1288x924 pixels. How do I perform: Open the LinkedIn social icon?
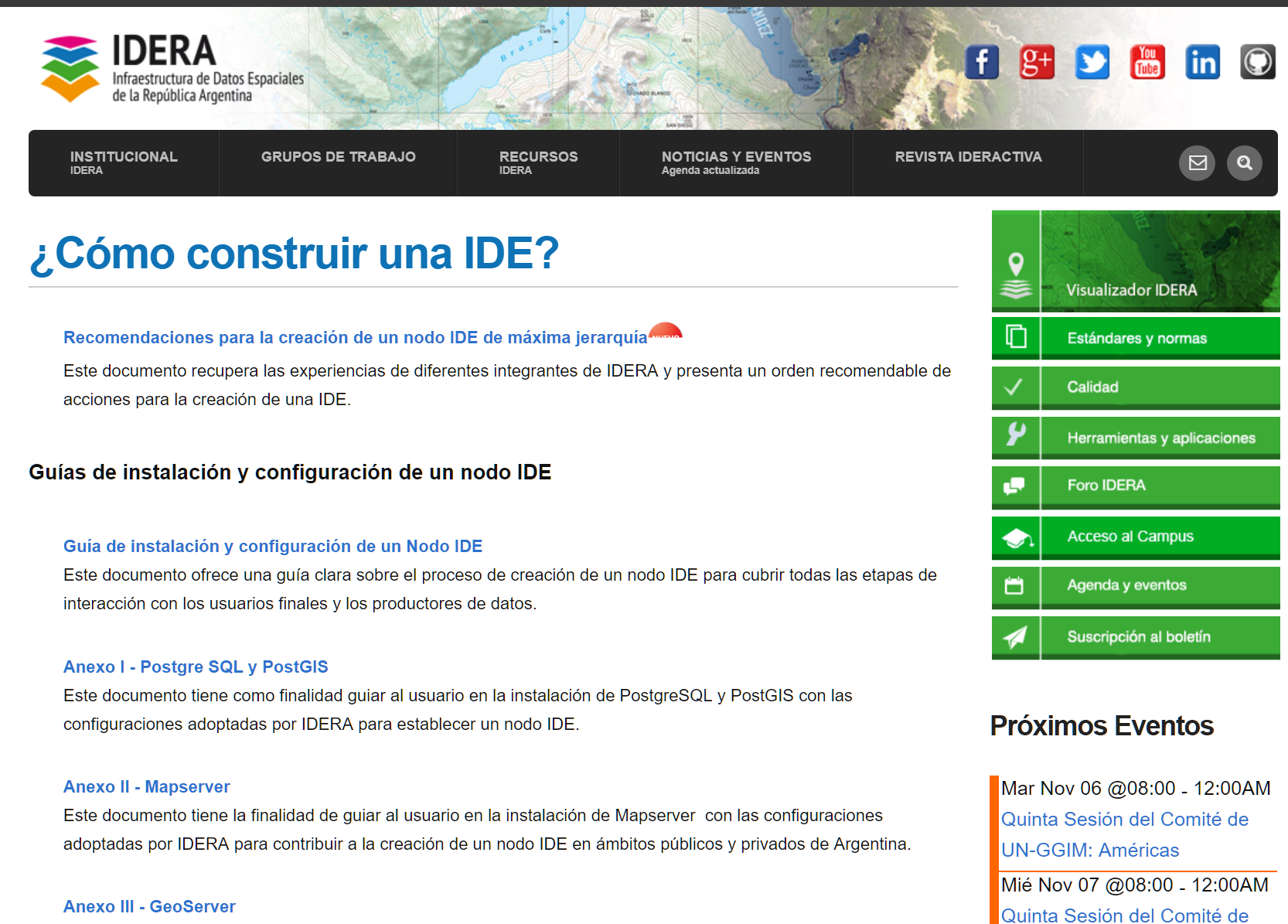pyautogui.click(x=1203, y=62)
